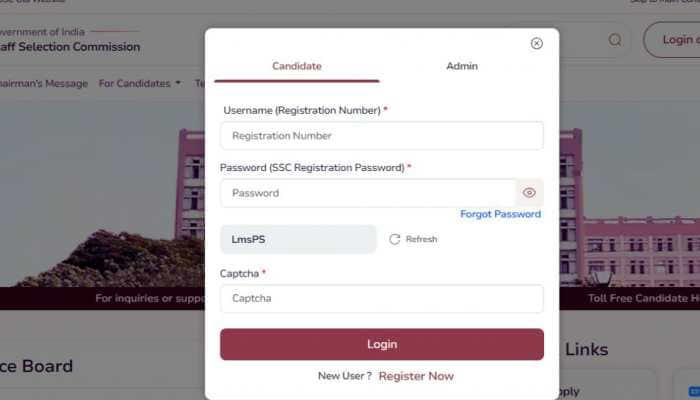
Task: Close the login dialog
Action: click(537, 43)
